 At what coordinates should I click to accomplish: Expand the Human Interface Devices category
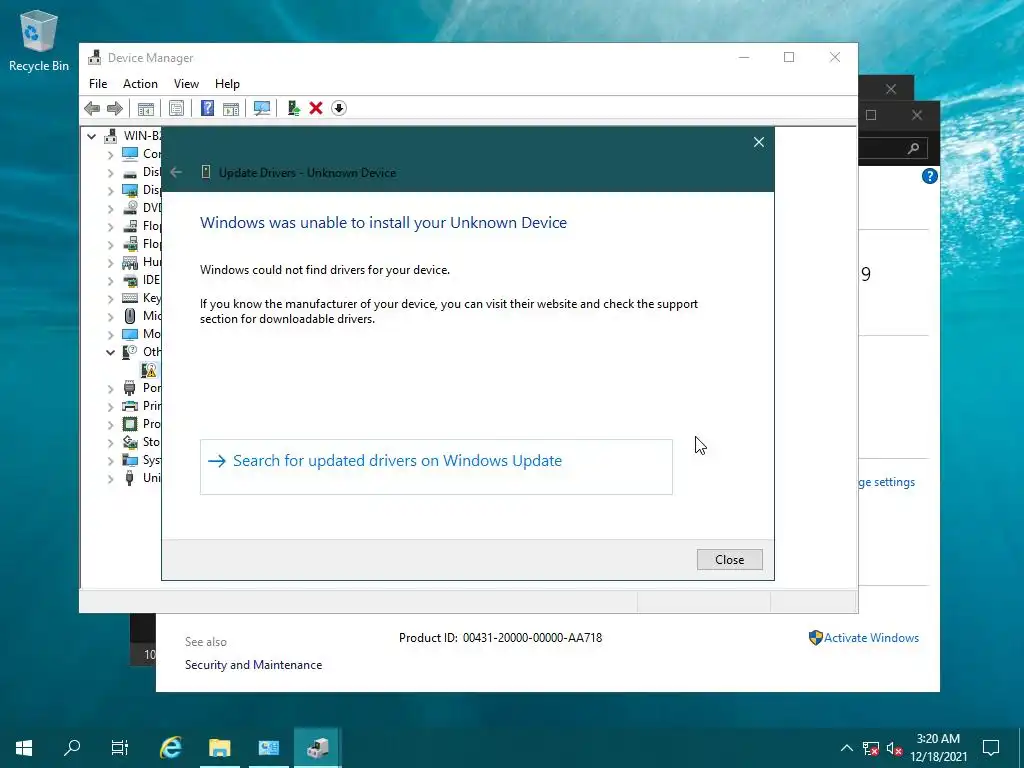click(110, 263)
